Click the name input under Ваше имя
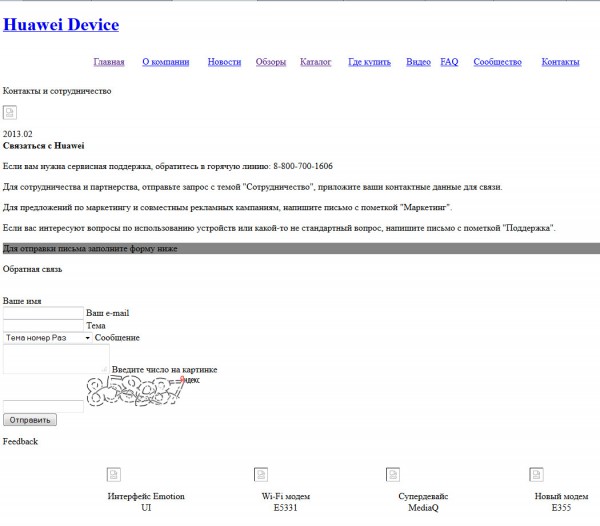This screenshot has height=526, width=600. point(43,313)
